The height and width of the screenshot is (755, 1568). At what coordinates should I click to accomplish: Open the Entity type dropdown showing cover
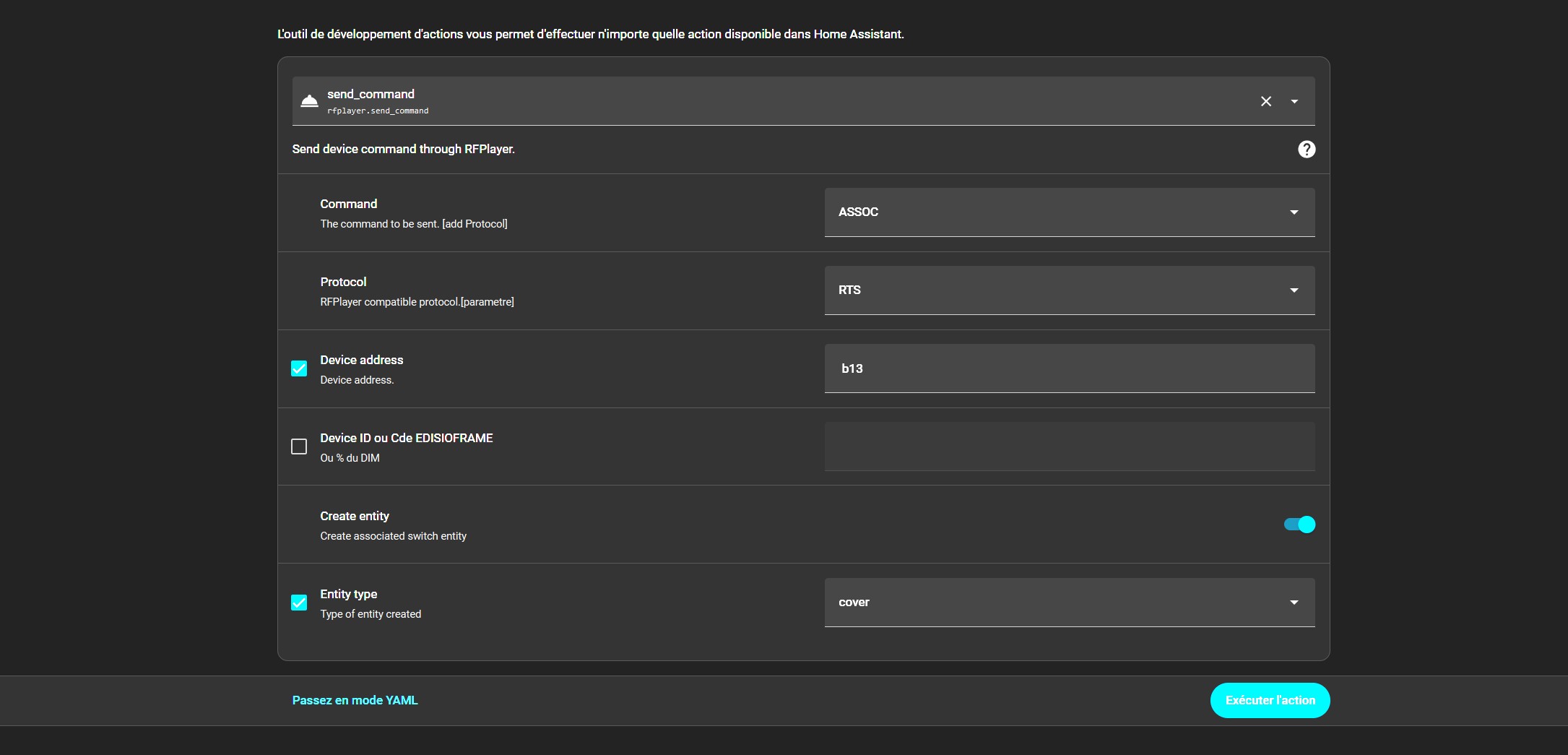[x=1054, y=603]
